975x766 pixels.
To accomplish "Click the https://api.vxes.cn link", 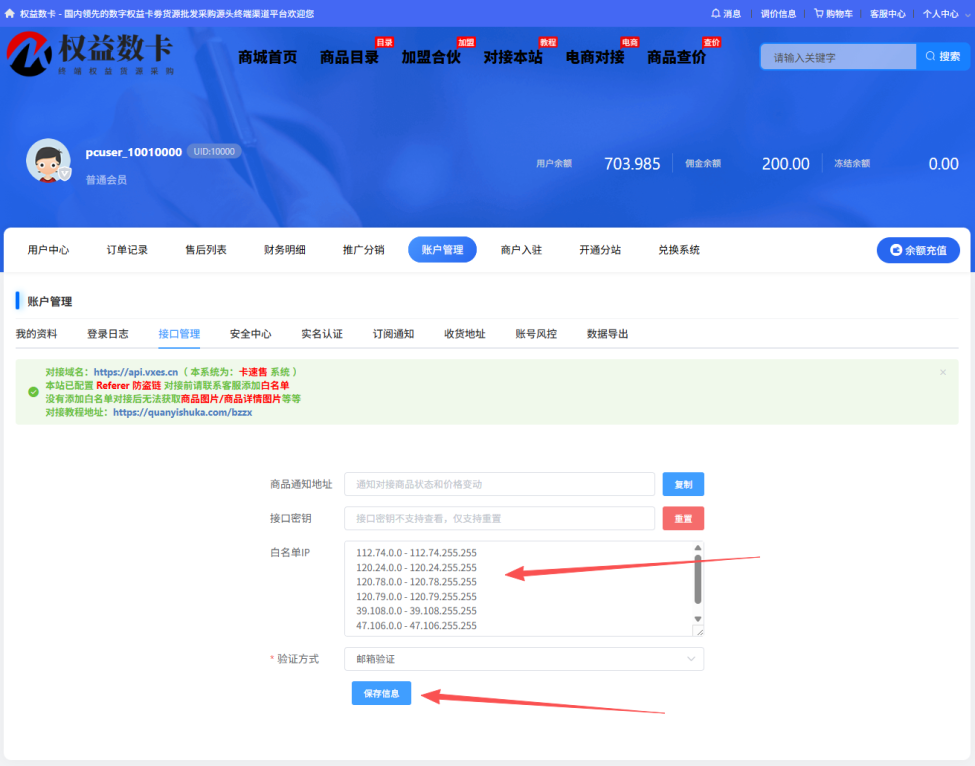I will pyautogui.click(x=136, y=372).
